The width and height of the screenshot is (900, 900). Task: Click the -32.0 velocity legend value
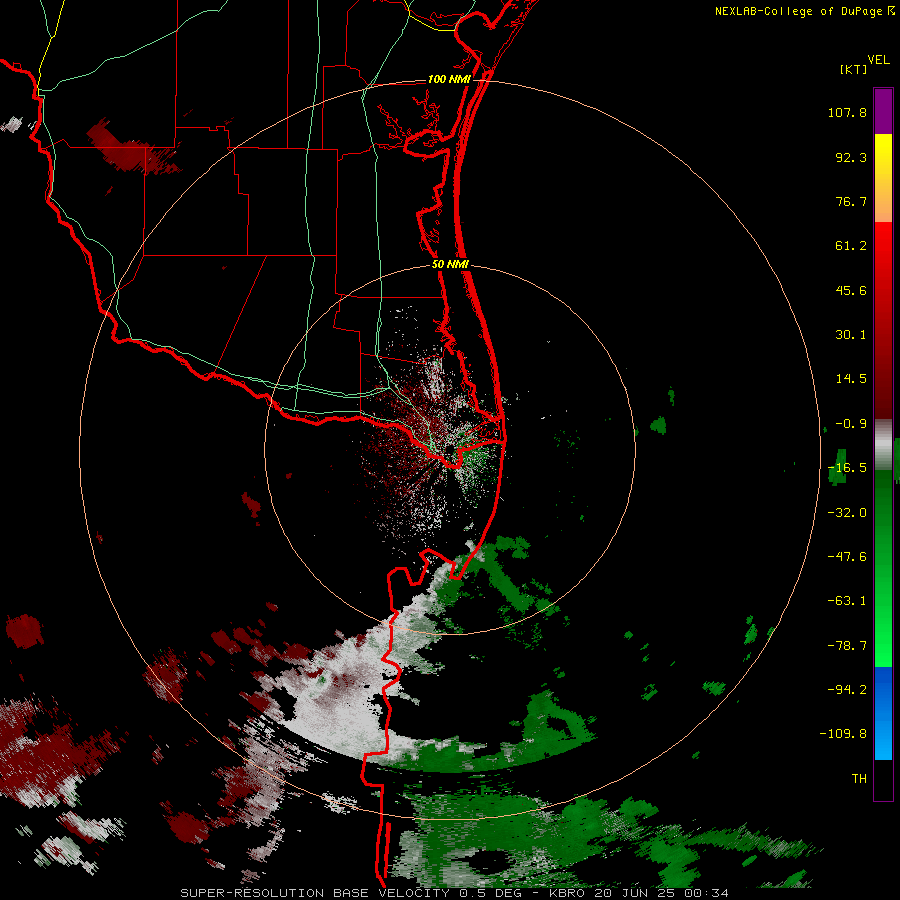click(847, 513)
